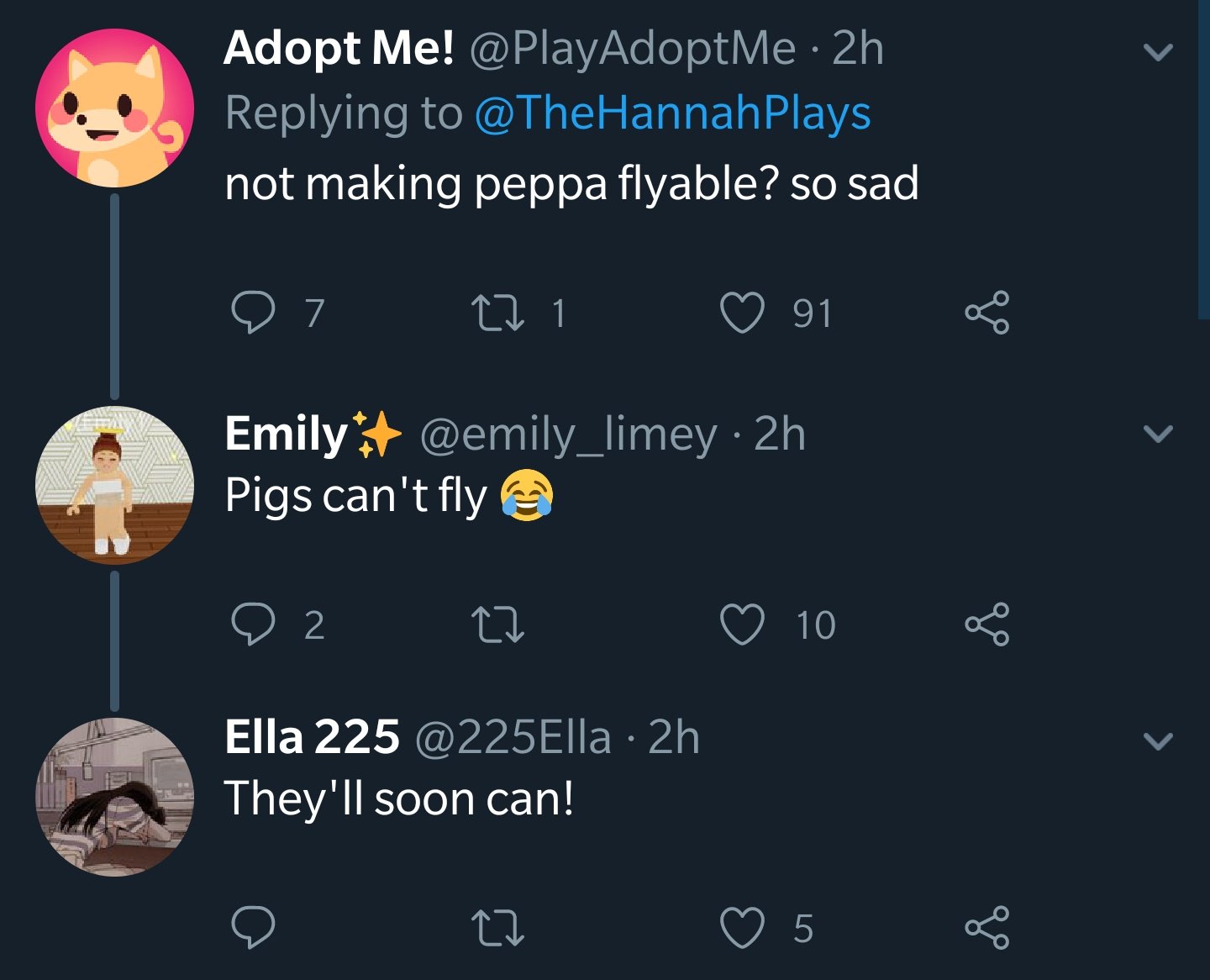Image resolution: width=1210 pixels, height=980 pixels.
Task: Like Emily's "Pigs can't fly" tweet
Action: tap(743, 624)
